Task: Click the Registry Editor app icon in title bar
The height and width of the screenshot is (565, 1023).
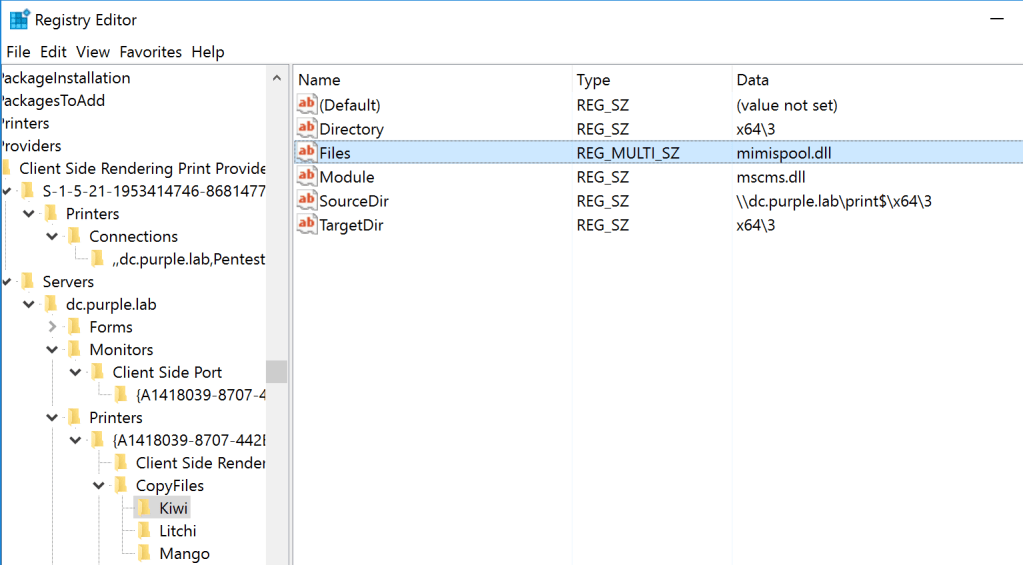Action: 19,19
